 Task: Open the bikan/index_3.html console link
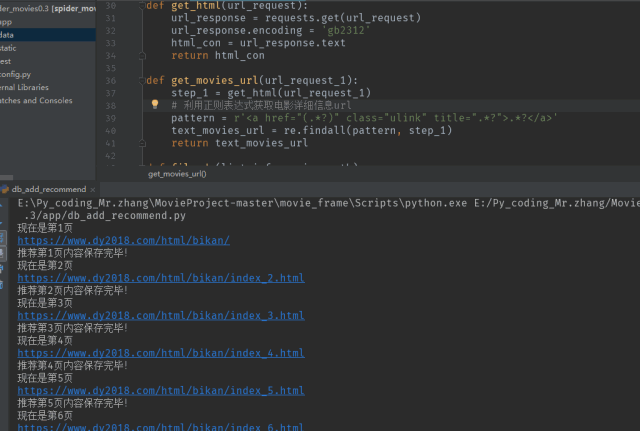coord(161,315)
